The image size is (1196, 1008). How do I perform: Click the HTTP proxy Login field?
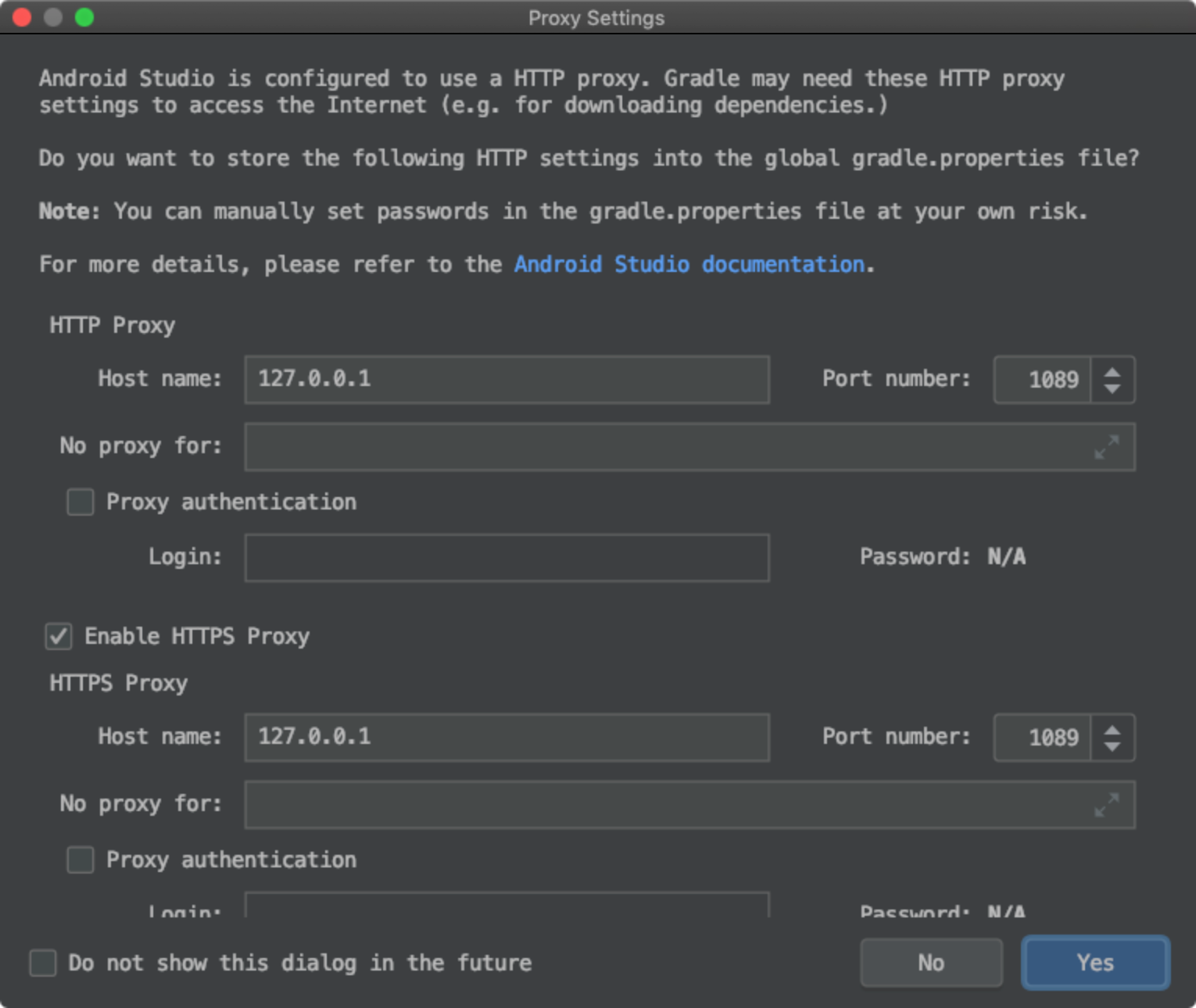[x=507, y=557]
